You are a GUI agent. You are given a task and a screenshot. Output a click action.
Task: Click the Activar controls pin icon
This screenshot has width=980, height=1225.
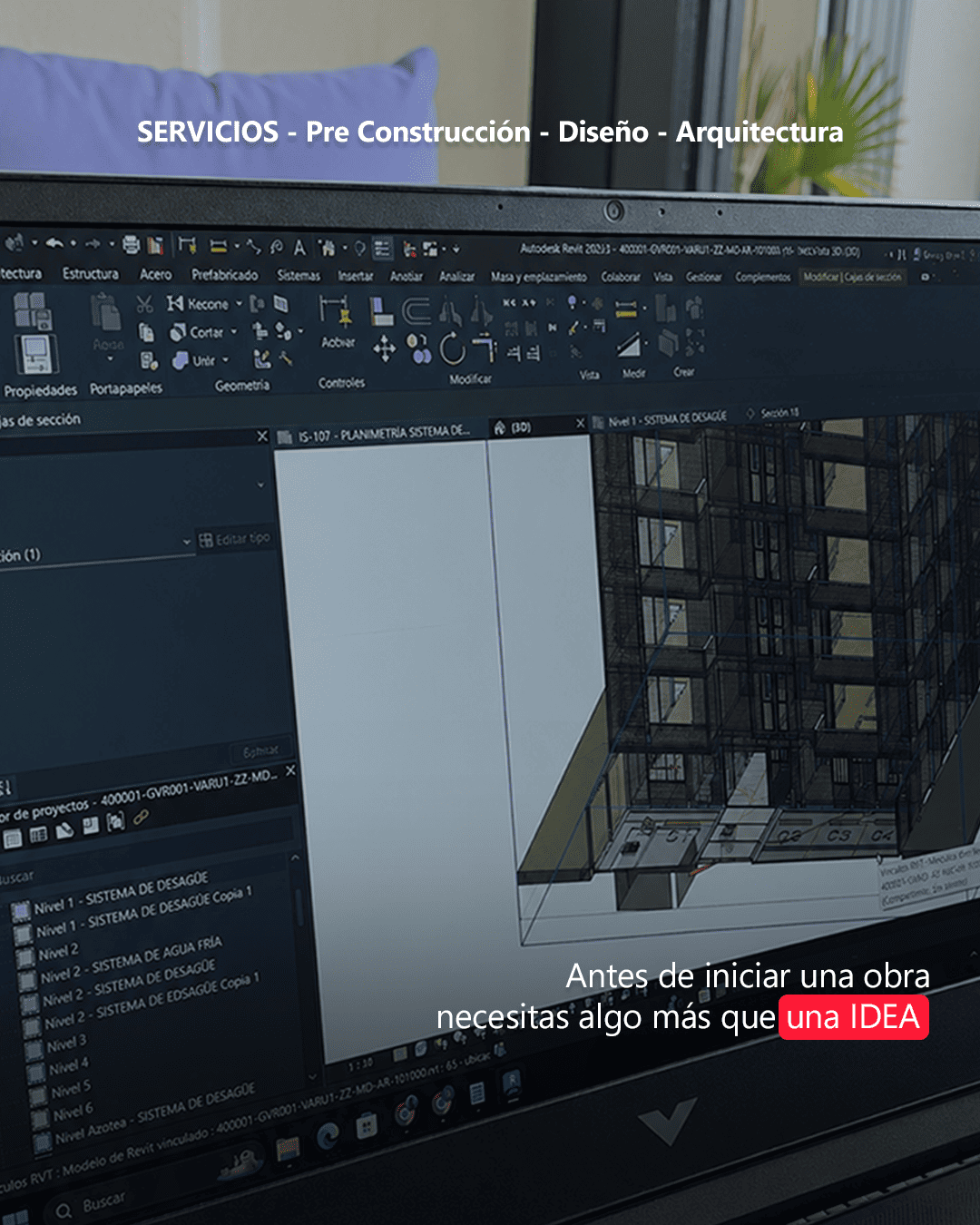coord(338,313)
